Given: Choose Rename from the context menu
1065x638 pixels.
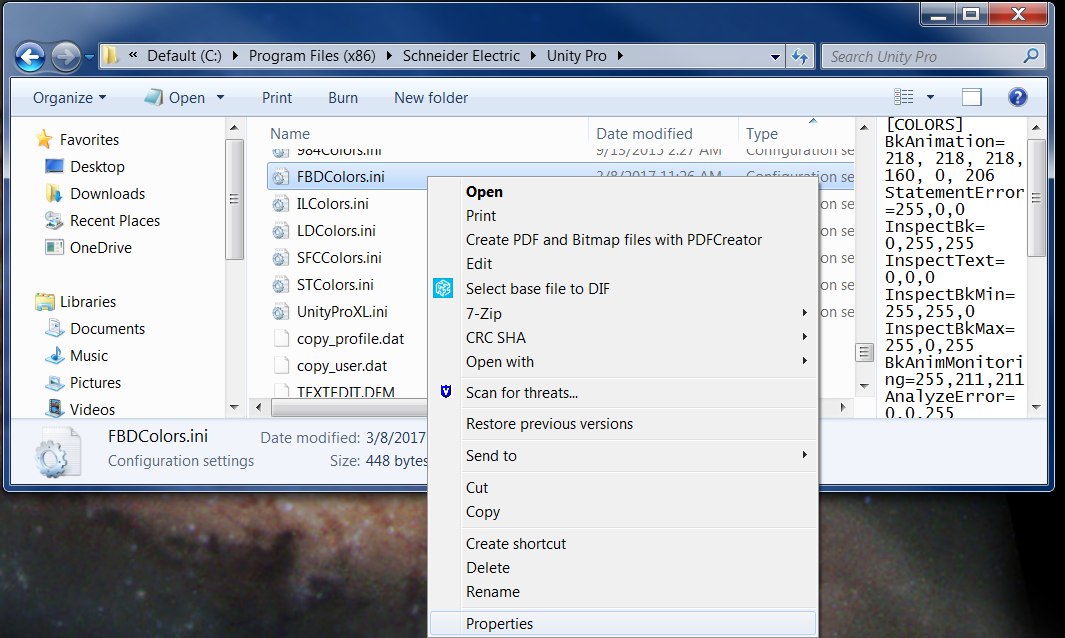Looking at the screenshot, I should [623, 592].
